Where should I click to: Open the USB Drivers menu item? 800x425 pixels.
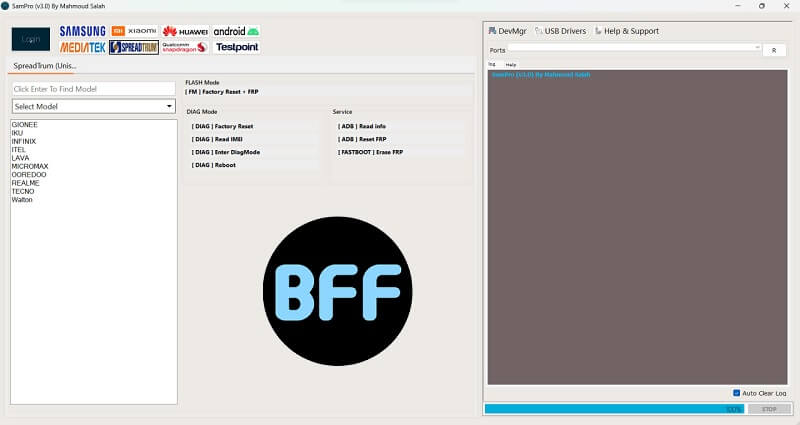click(x=560, y=31)
